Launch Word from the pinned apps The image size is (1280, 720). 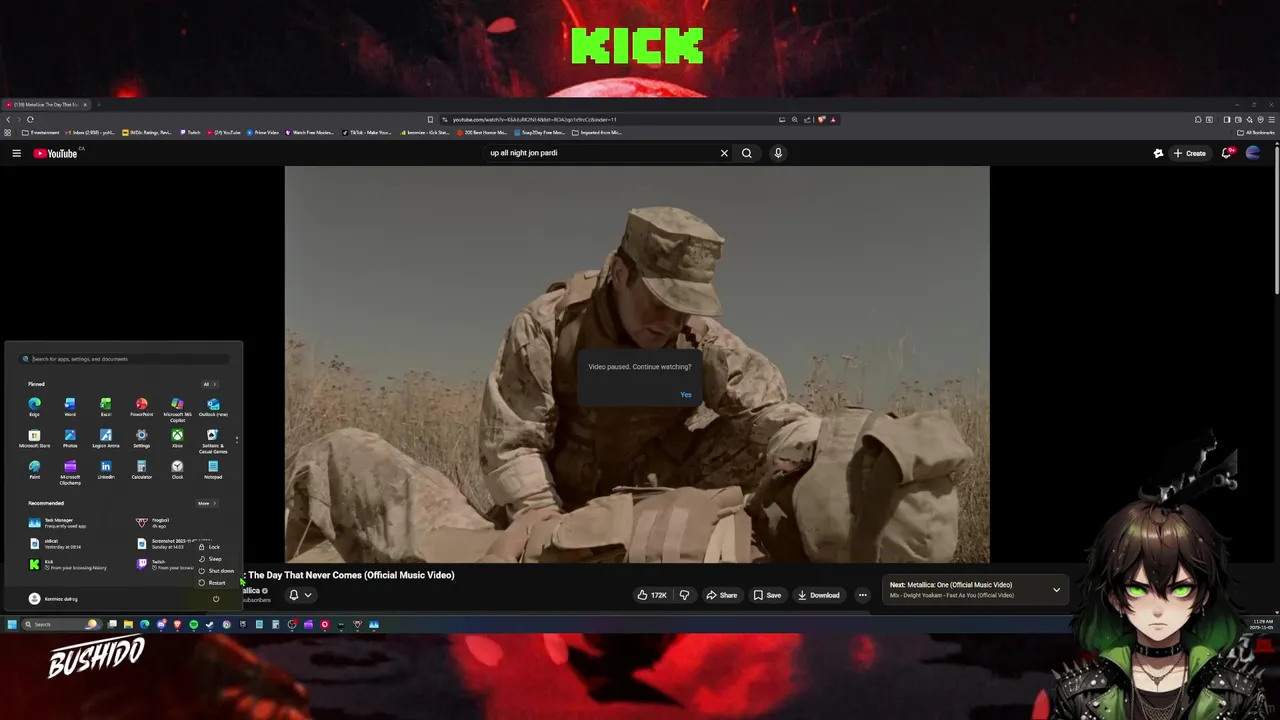[70, 407]
